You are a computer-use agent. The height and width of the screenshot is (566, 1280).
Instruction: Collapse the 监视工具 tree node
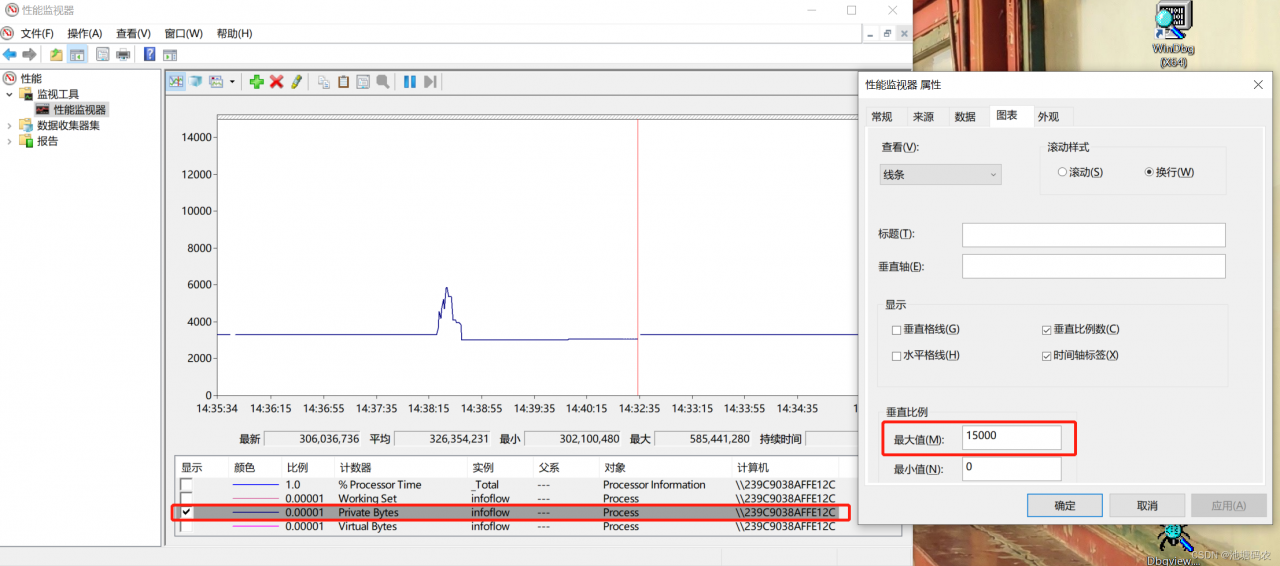click(10, 94)
